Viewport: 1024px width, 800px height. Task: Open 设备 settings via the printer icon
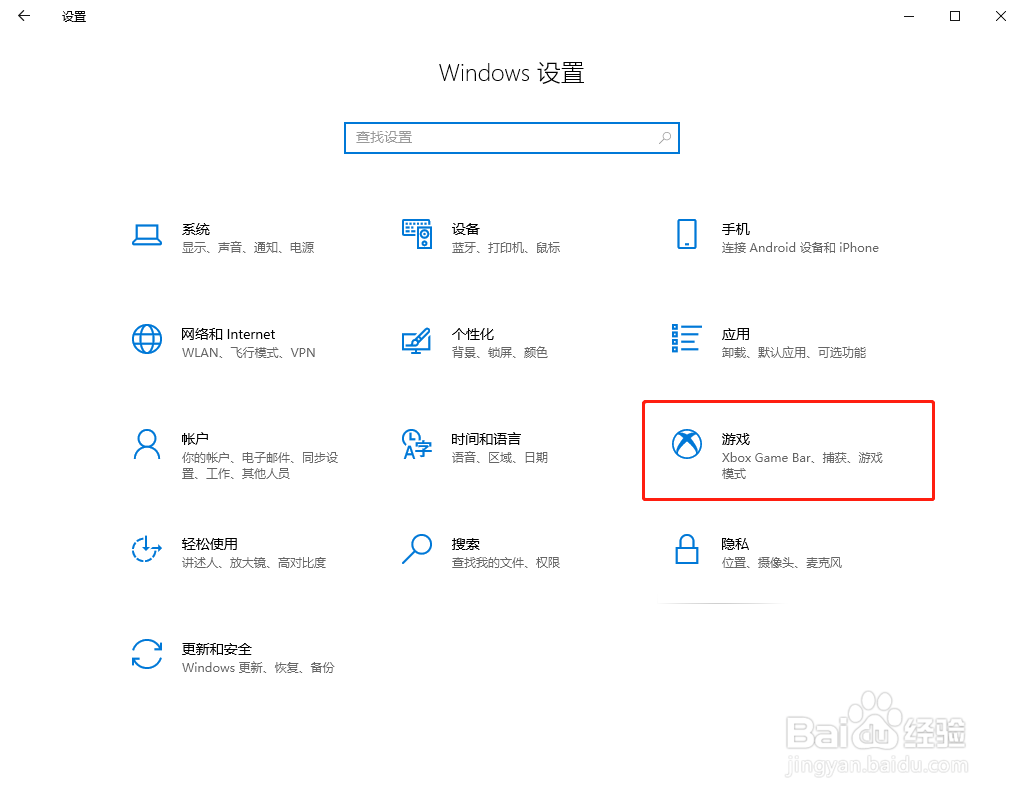[417, 234]
